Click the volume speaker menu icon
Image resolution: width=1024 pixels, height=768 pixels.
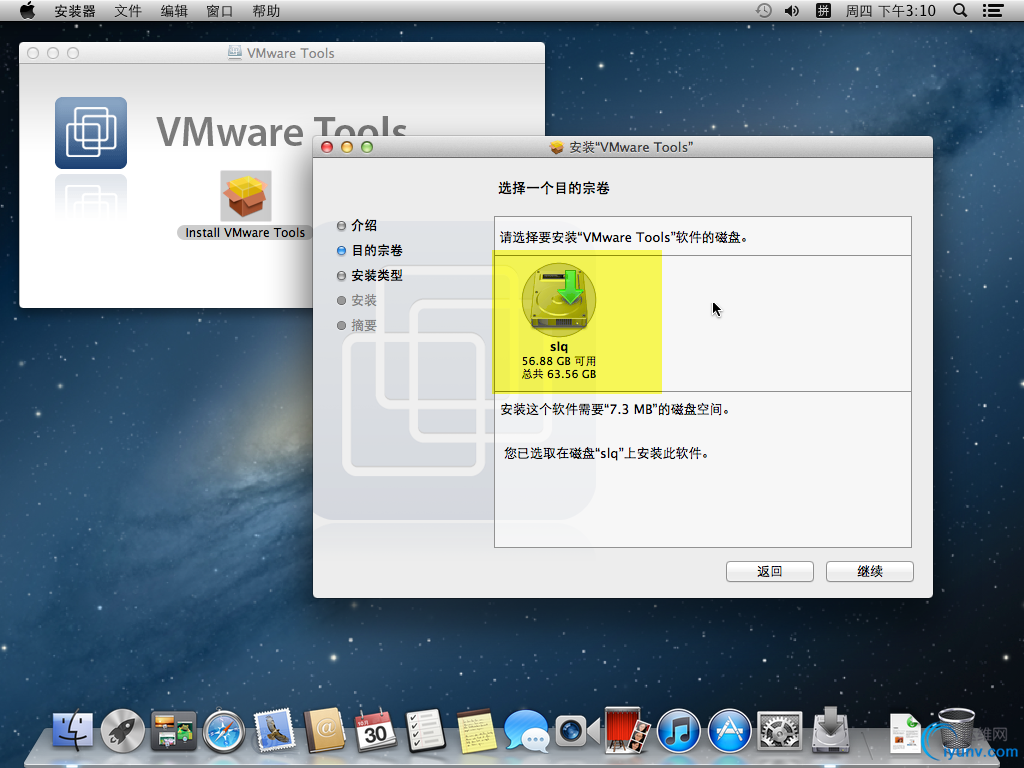point(792,10)
